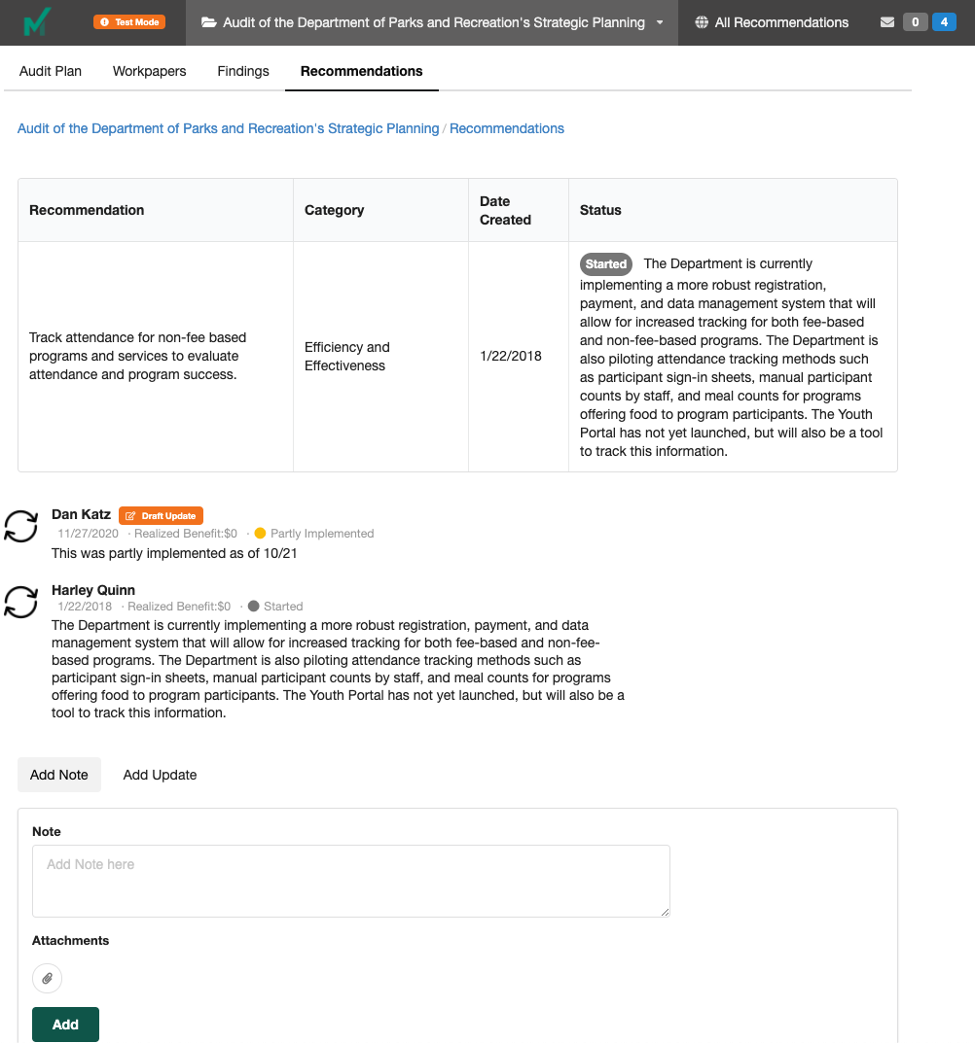Viewport: 977px width, 1043px height.
Task: Click the green Add button
Action: click(x=66, y=1024)
